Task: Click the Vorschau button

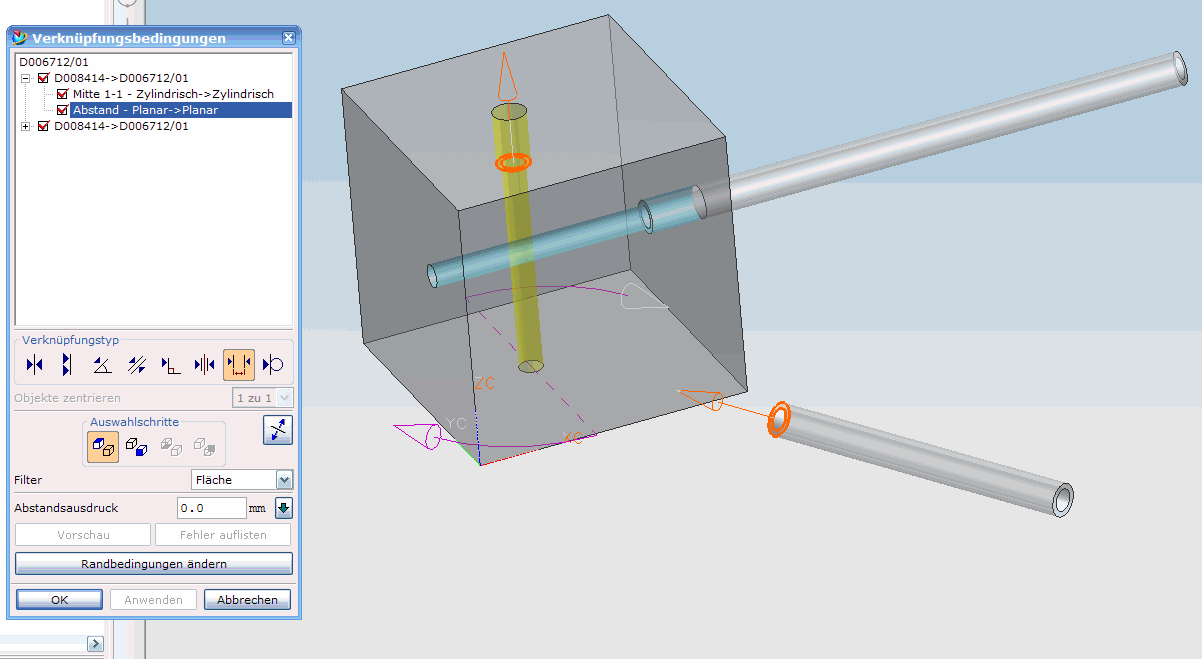Action: 83,535
